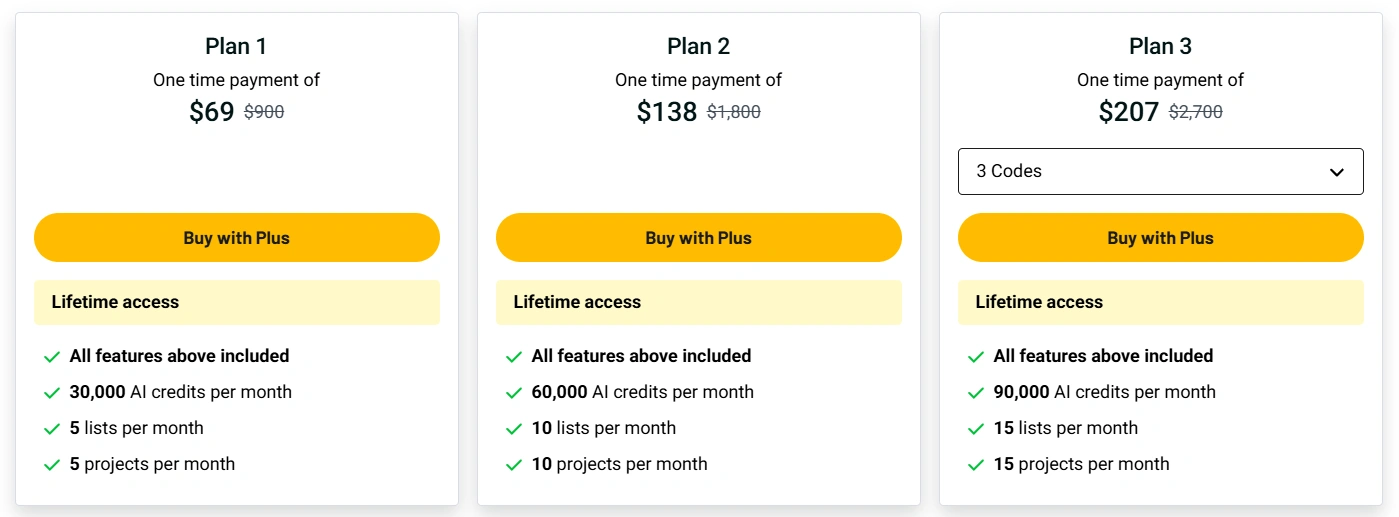Click the chevron arrow in codes selector

coord(1337,172)
